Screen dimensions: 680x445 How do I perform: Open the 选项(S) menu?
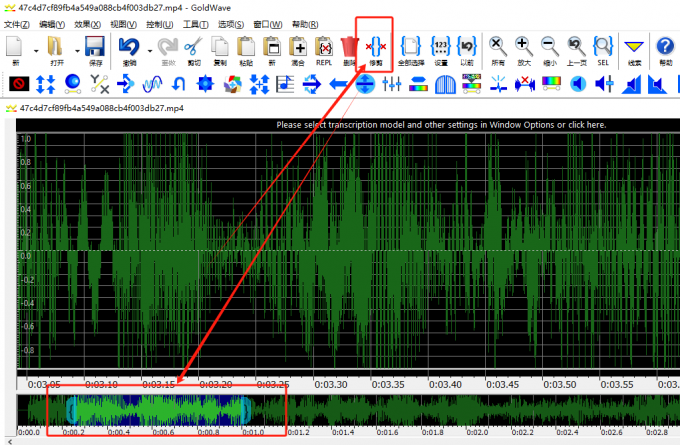(x=230, y=24)
